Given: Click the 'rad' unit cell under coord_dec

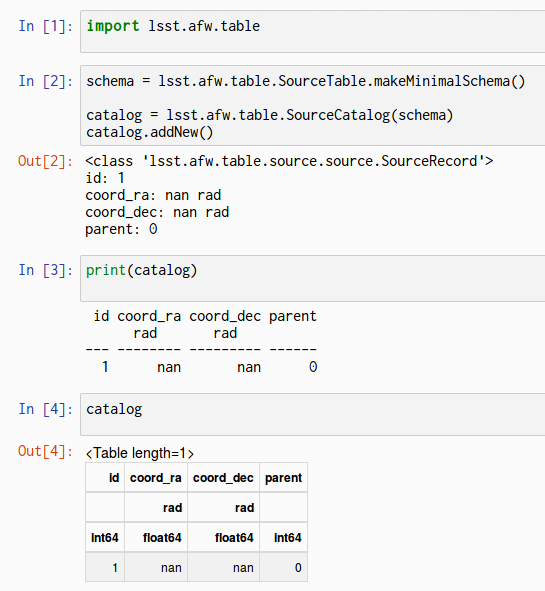Looking at the screenshot, I should point(223,507).
